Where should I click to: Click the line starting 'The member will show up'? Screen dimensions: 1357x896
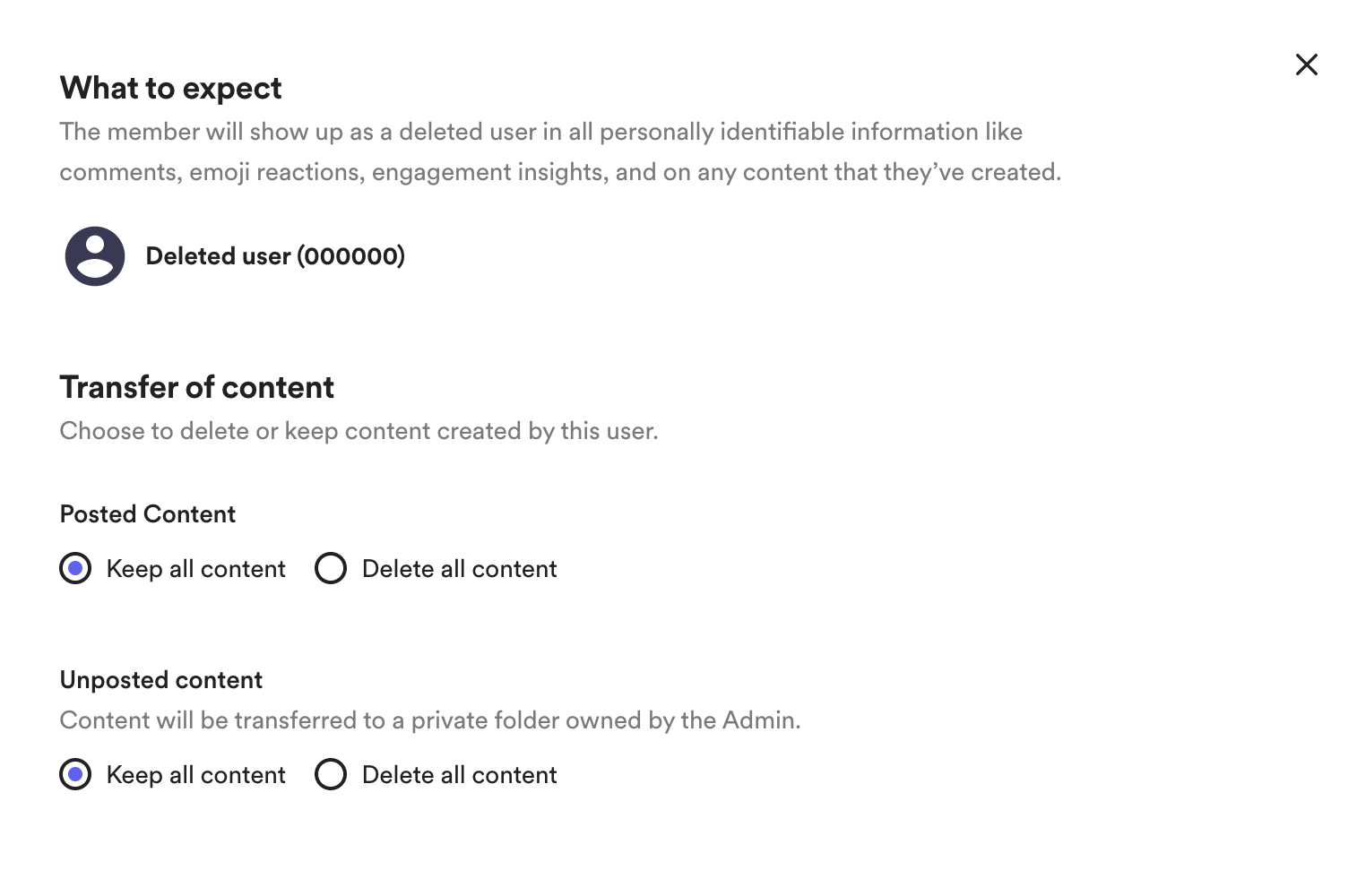coord(541,132)
